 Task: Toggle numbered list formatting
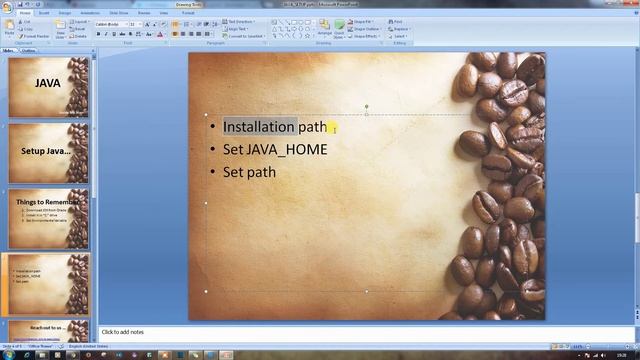point(187,24)
